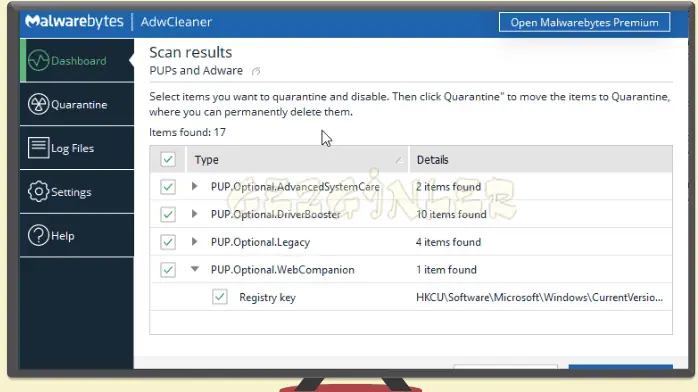Click the Help question mark icon
698x392 pixels.
click(38, 235)
